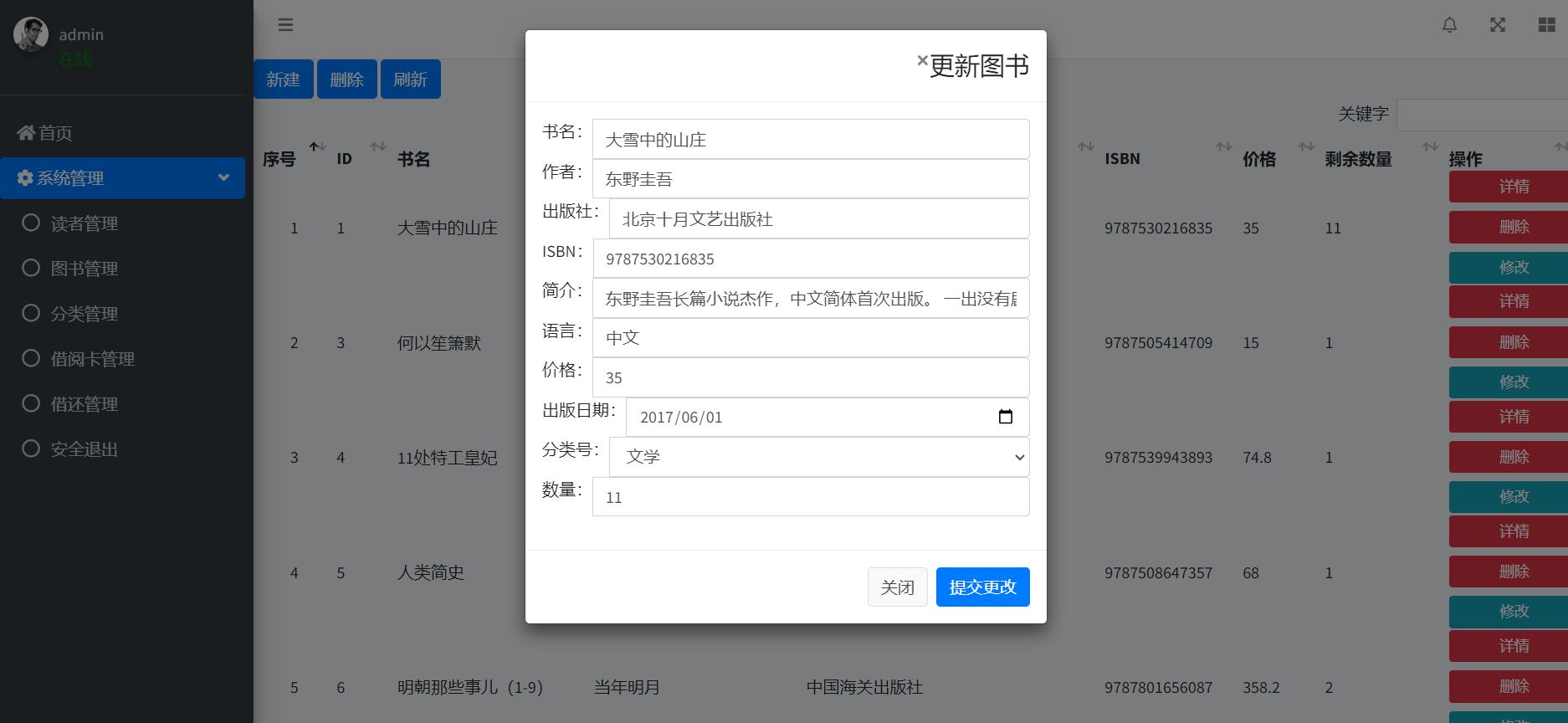Click the admin avatar picture

(x=31, y=34)
